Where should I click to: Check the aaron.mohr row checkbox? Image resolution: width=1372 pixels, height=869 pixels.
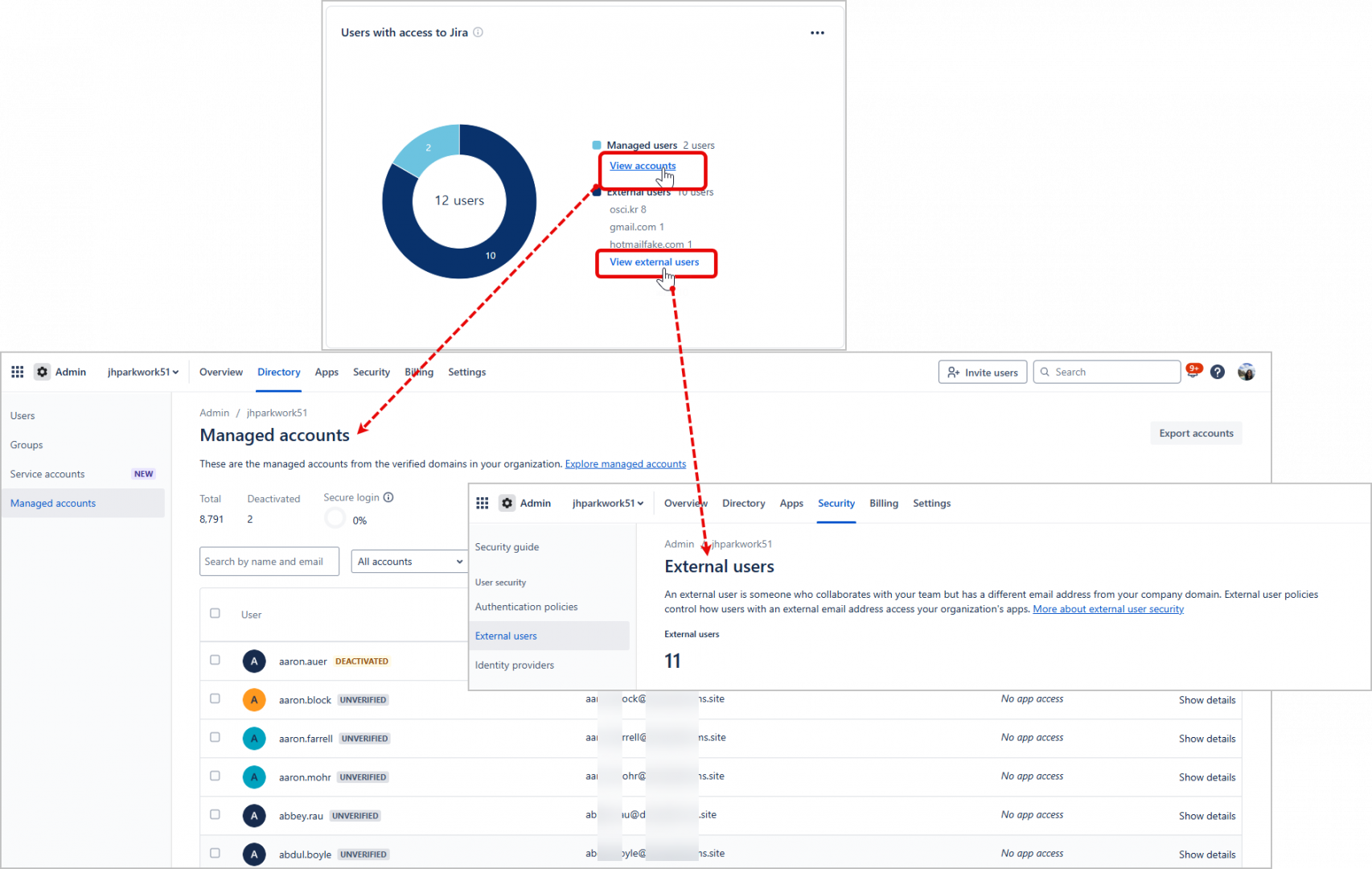[x=215, y=776]
